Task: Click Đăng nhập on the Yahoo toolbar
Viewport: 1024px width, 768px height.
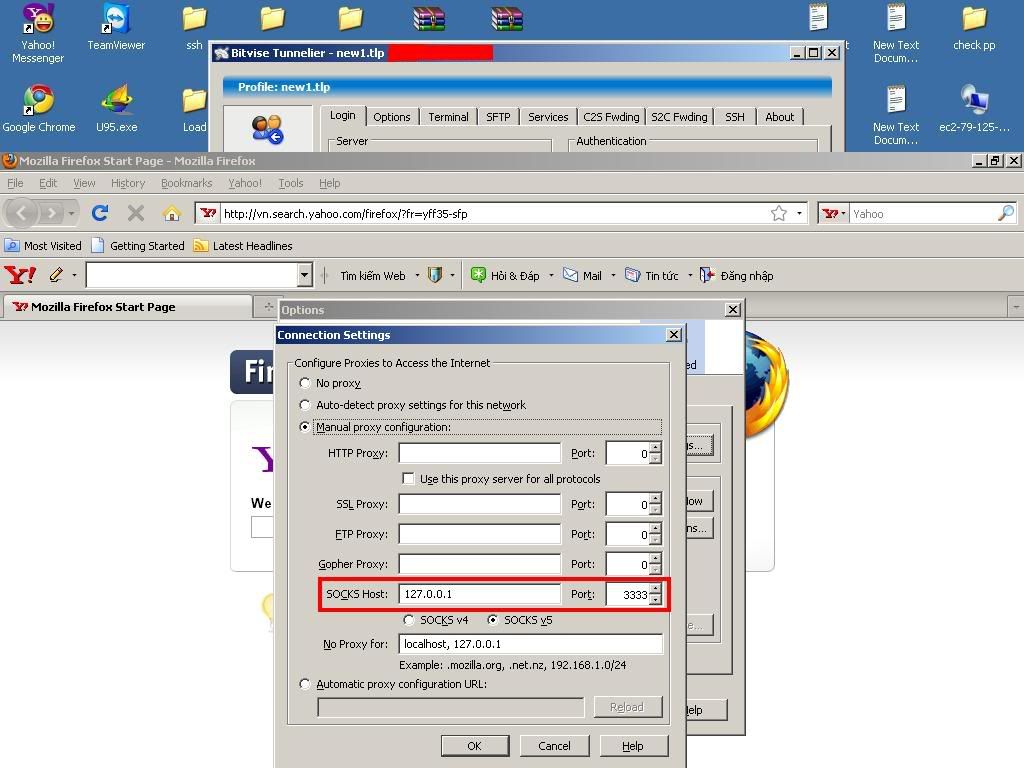Action: tap(736, 276)
